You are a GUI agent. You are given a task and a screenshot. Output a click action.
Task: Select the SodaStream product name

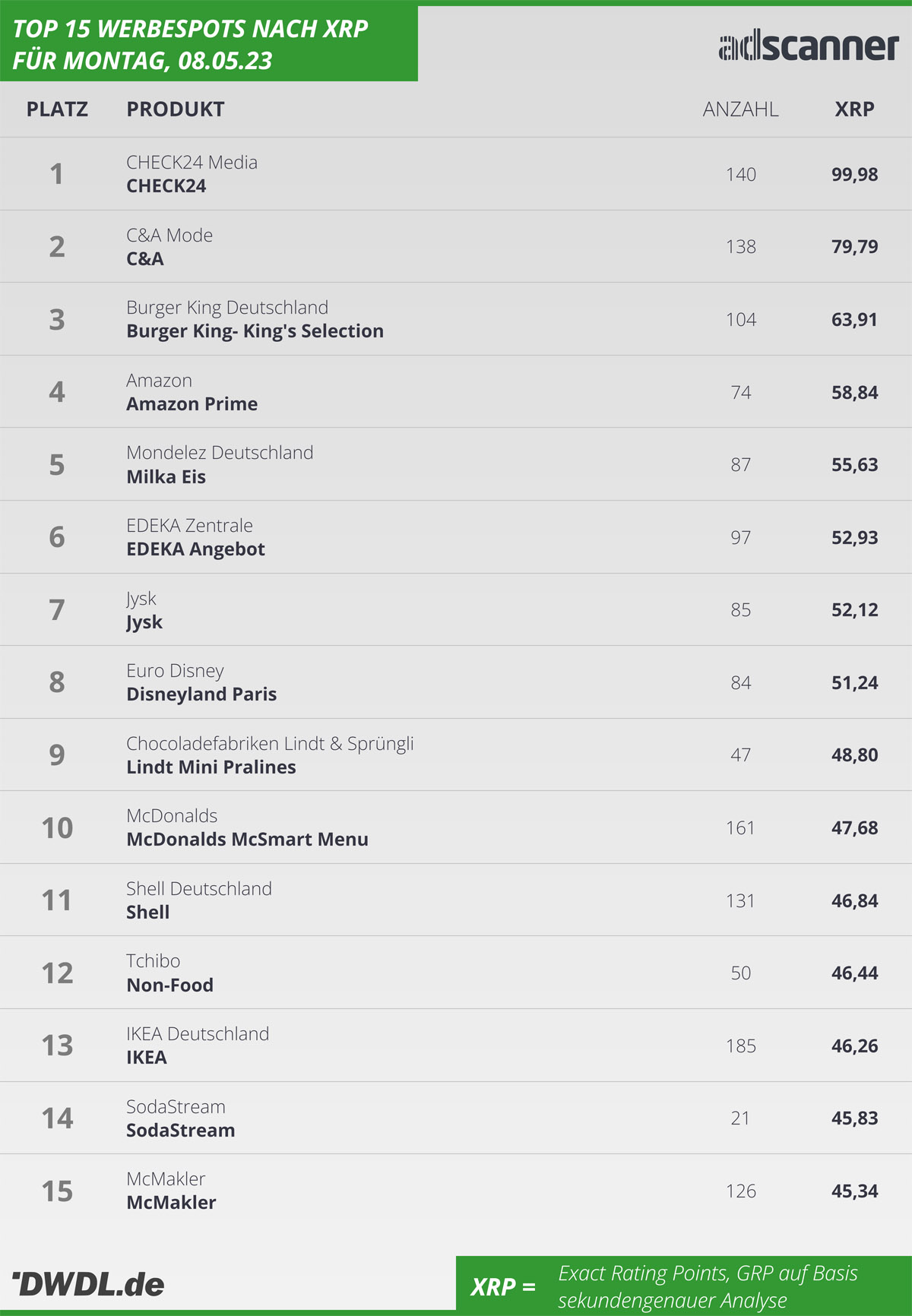pyautogui.click(x=180, y=1131)
